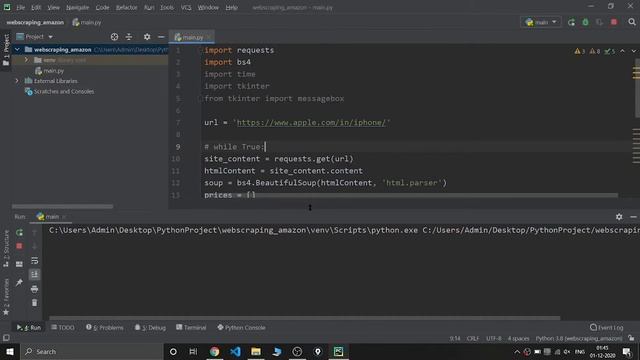Pin the Run tab
Viewport: 640px width, 360px height.
(x=19, y=282)
